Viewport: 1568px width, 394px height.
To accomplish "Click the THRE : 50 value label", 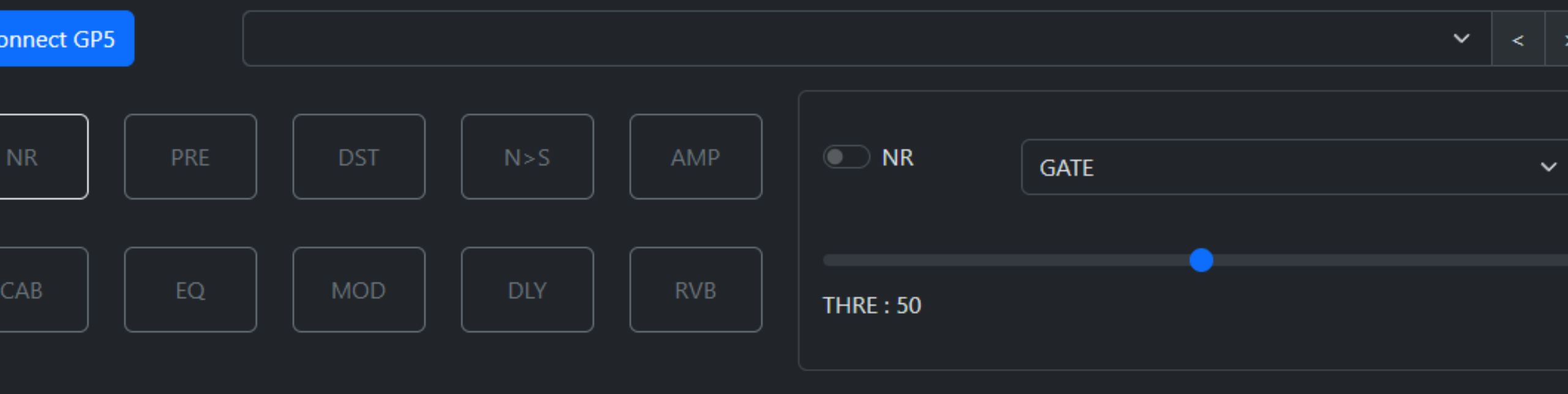I will 872,305.
